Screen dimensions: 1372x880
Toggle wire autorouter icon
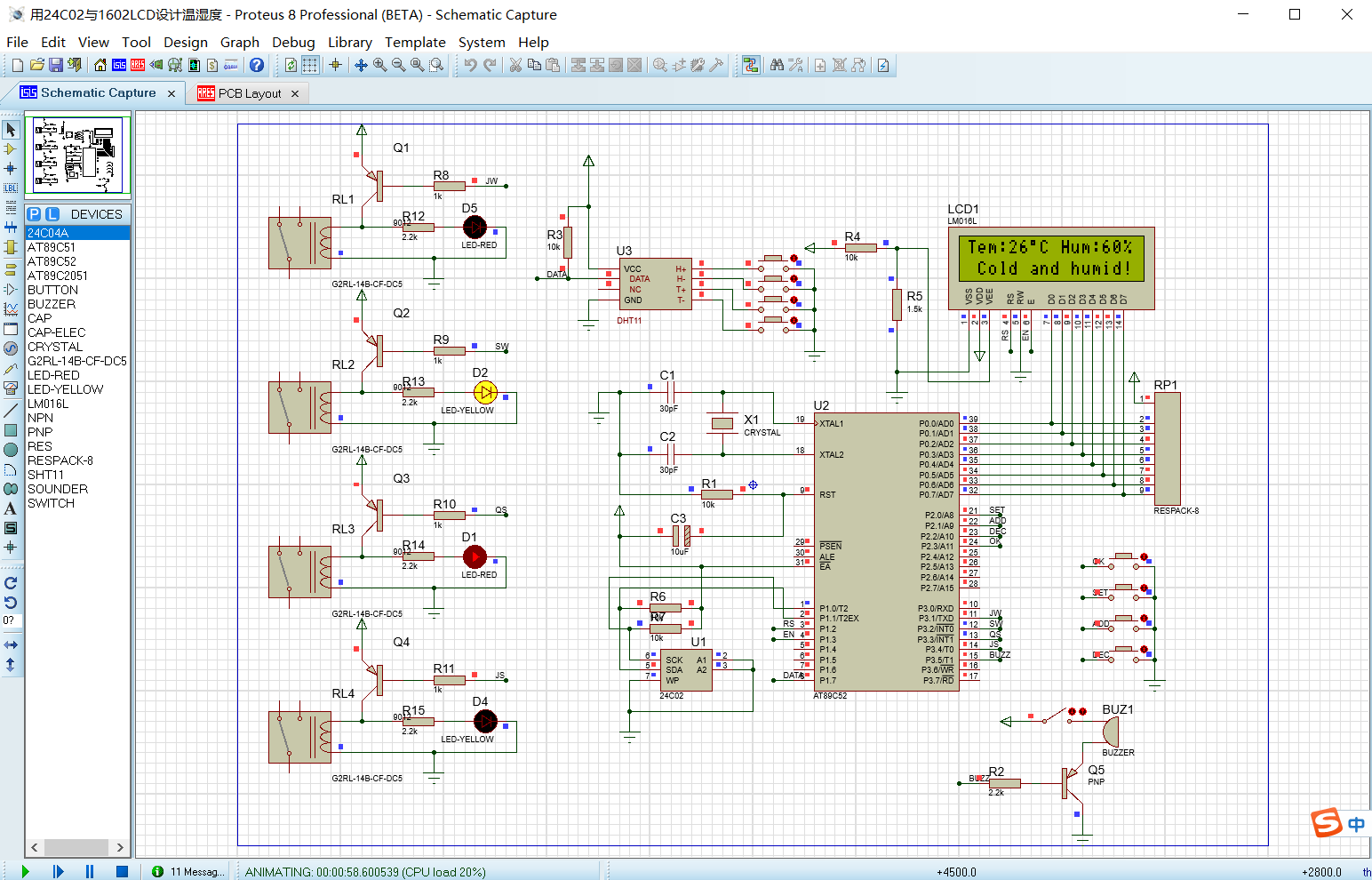(751, 65)
